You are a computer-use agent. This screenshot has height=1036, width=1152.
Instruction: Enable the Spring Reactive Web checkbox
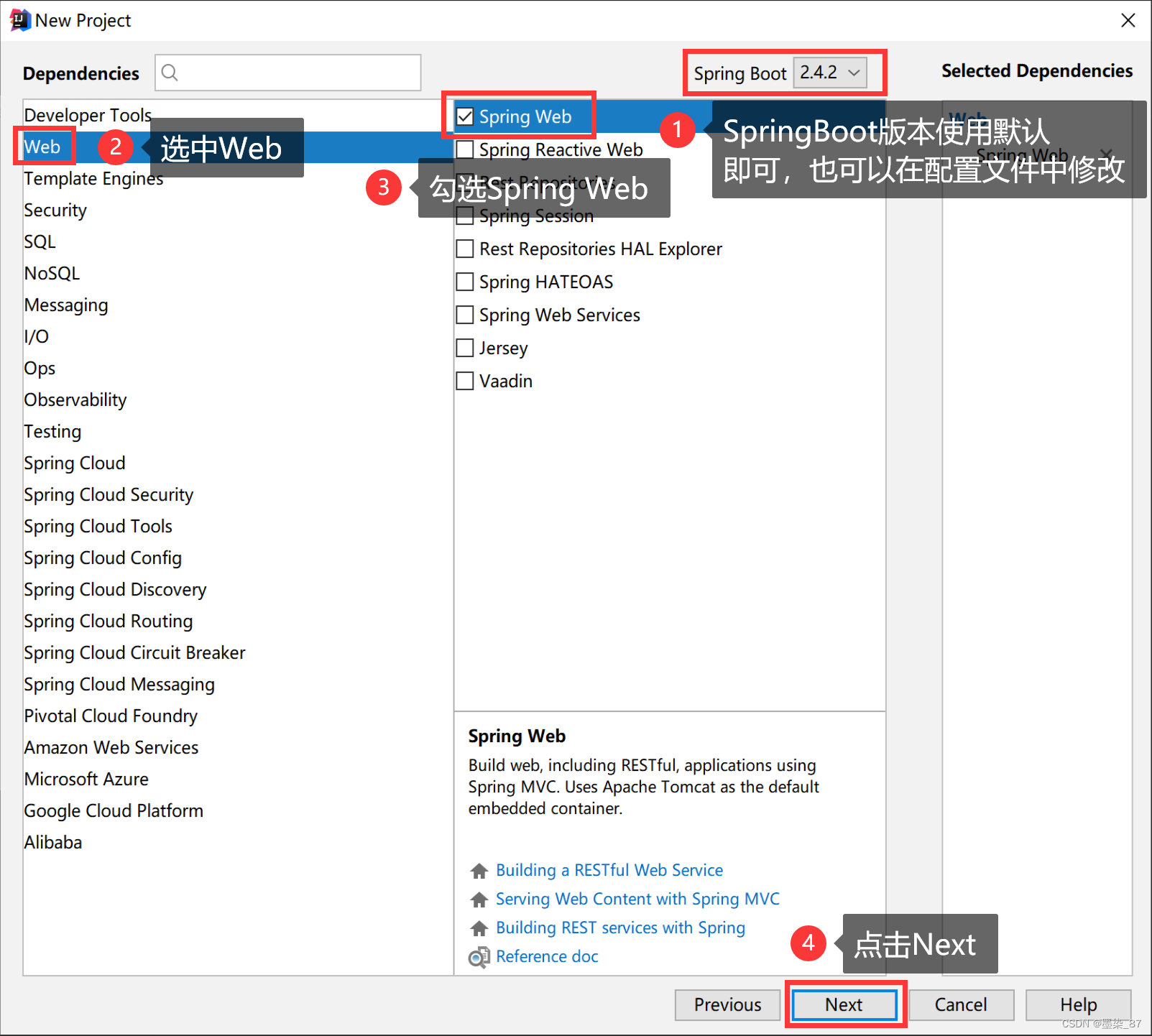465,149
